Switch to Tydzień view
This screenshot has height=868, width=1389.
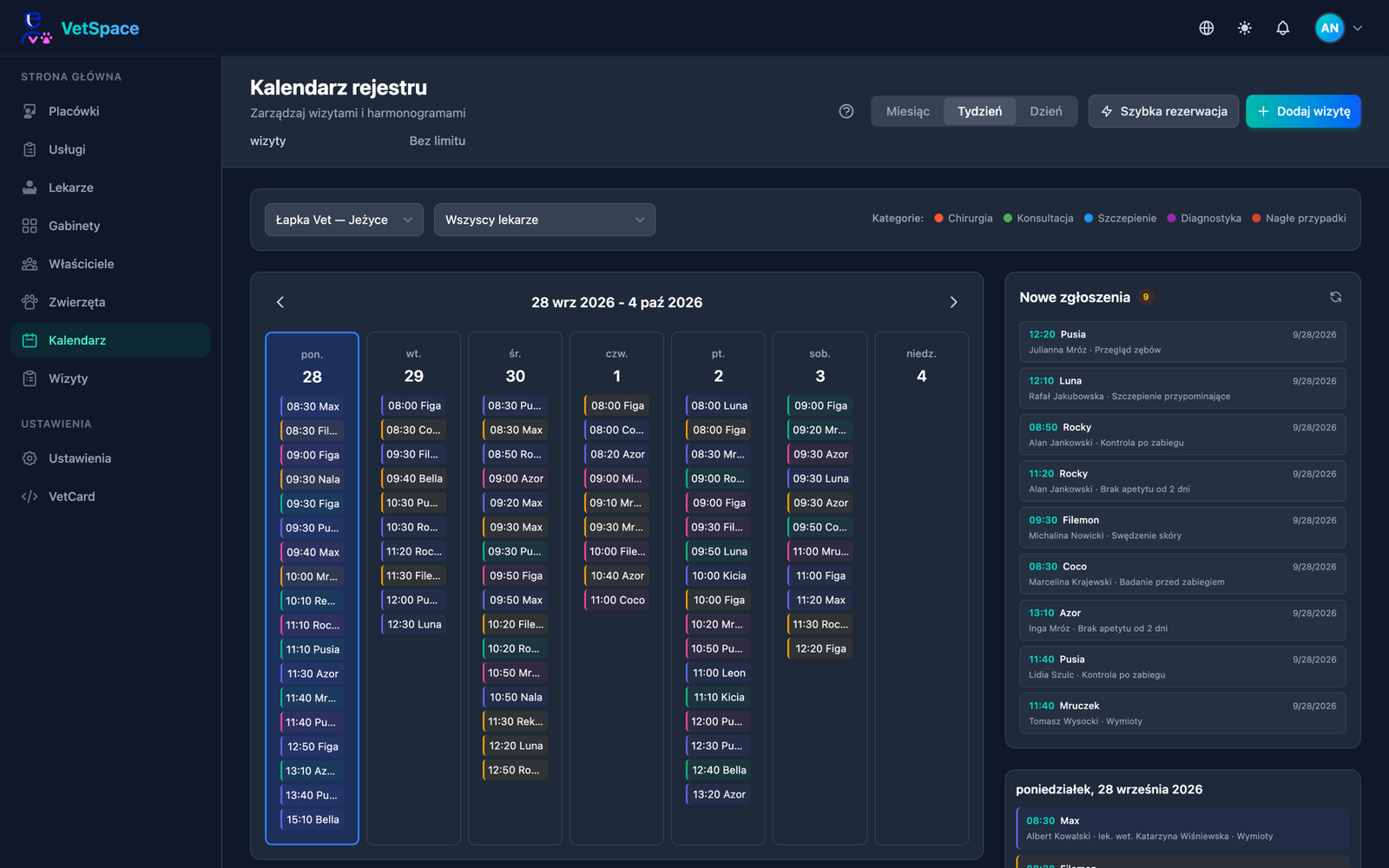click(x=979, y=111)
